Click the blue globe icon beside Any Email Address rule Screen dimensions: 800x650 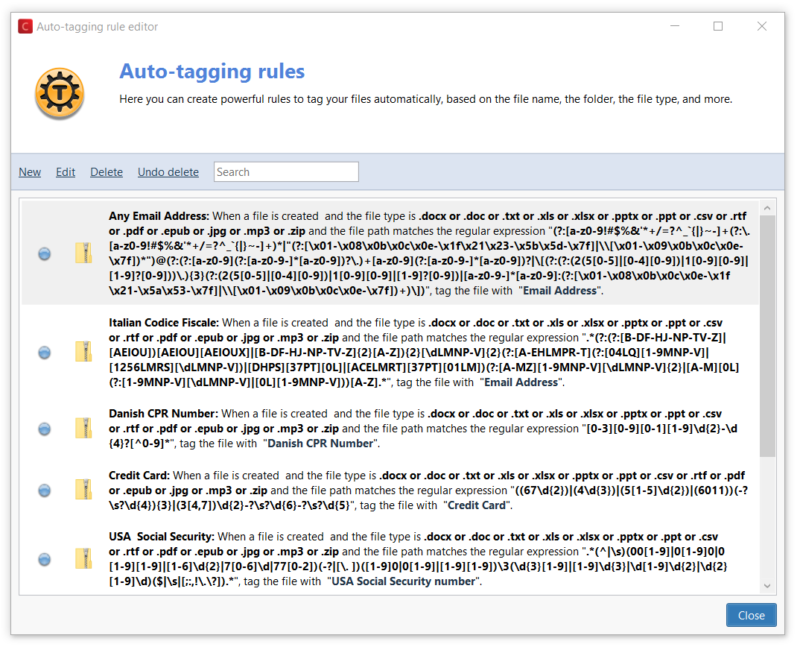click(x=44, y=254)
